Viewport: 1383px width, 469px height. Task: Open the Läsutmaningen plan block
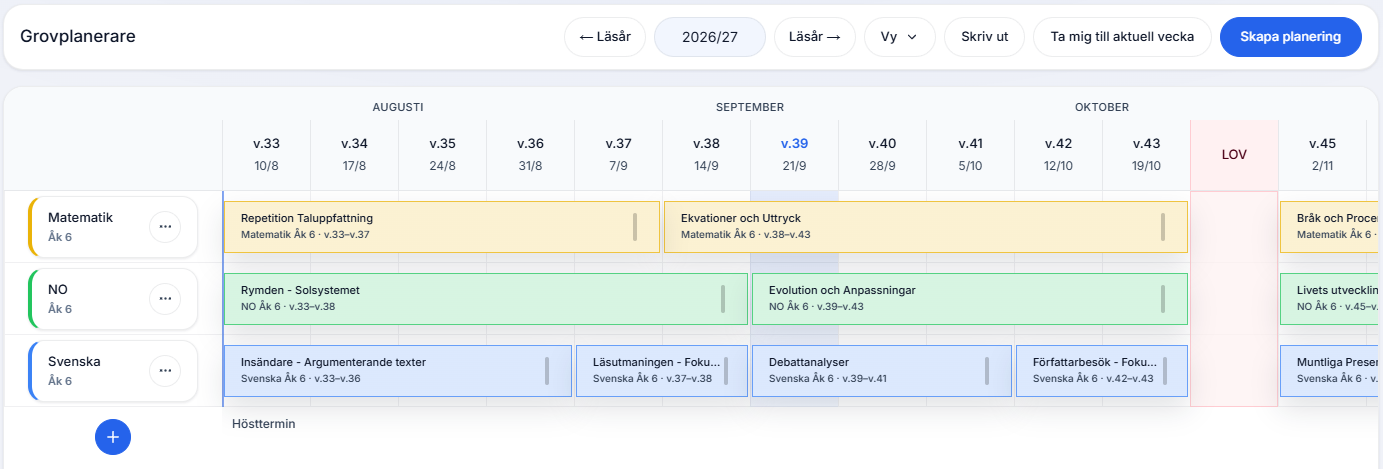[x=662, y=371]
